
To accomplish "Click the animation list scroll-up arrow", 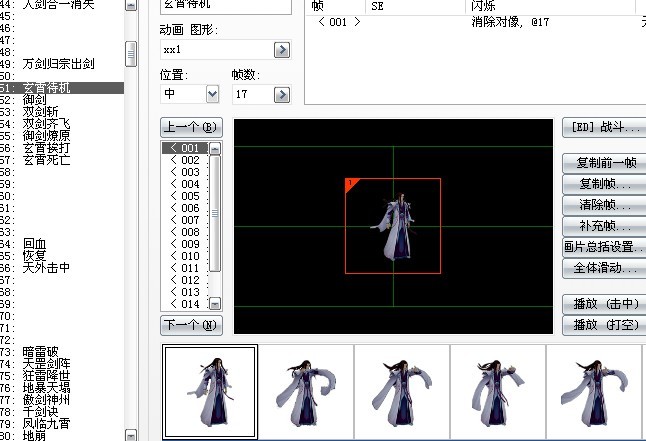I will click(131, 5).
